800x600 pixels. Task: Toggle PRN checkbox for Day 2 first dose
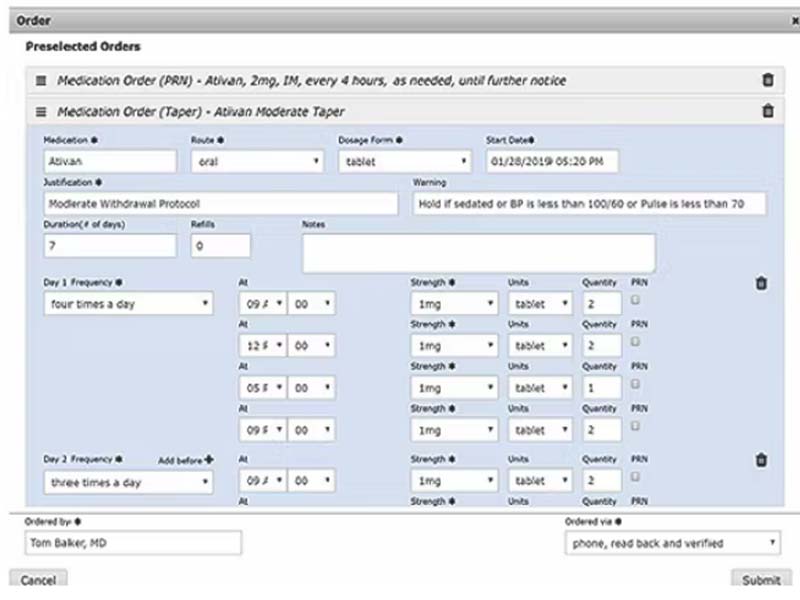click(x=636, y=476)
